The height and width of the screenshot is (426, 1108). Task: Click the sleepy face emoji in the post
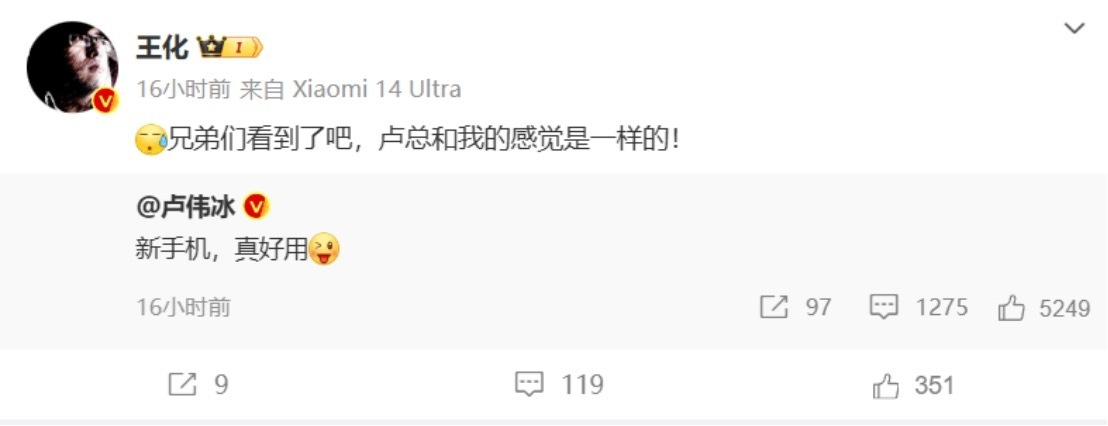pos(151,141)
